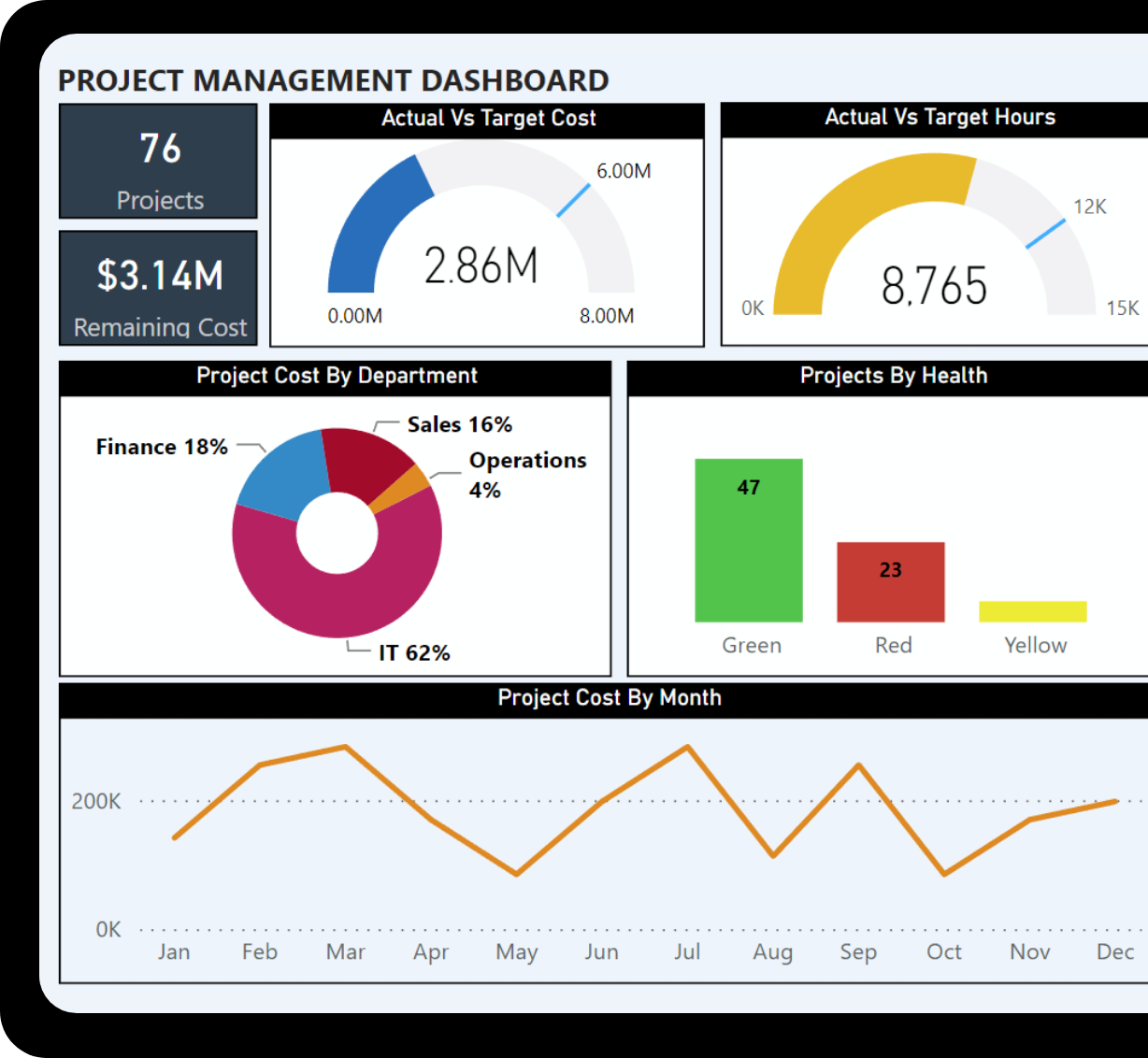The height and width of the screenshot is (1058, 1148).
Task: Click the Actual Vs Target Hours title
Action: pyautogui.click(x=940, y=118)
